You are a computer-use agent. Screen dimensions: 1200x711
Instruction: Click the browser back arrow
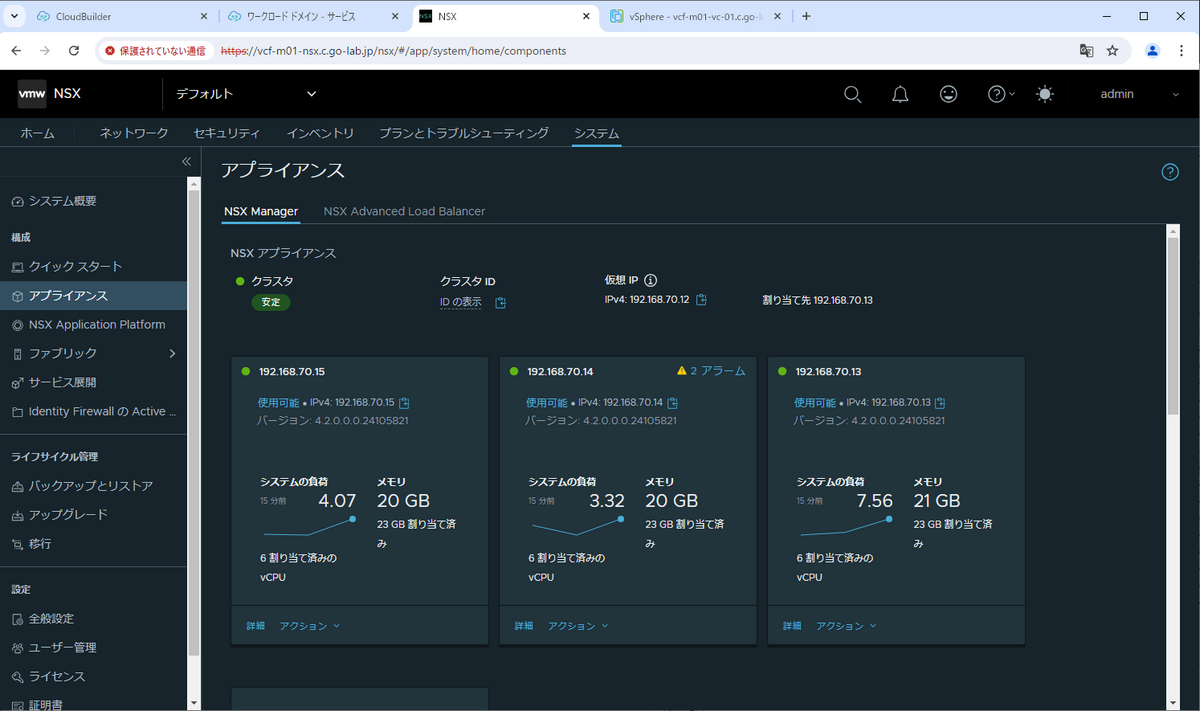[x=17, y=50]
